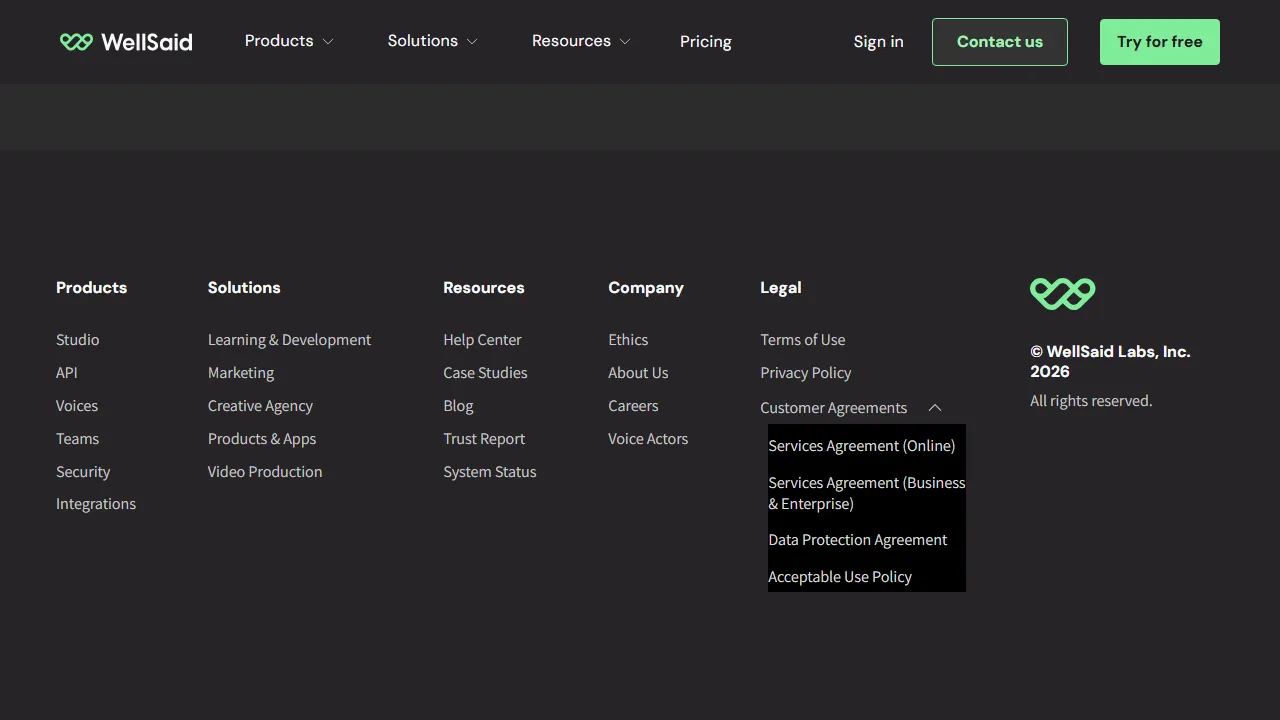
Task: Open the Integrations footer link
Action: 96,504
